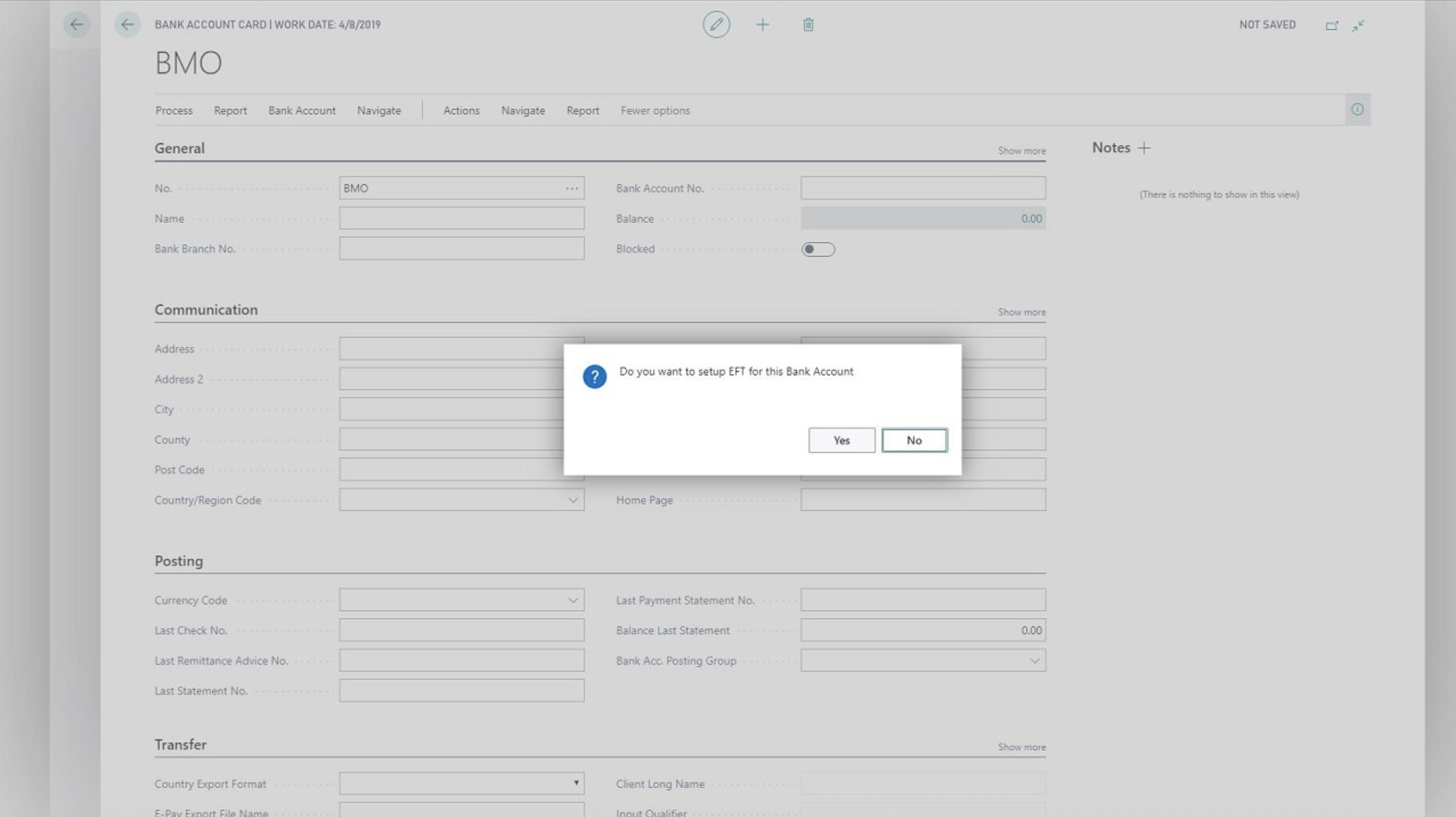Click the back arrow beside Bank Account Card title
This screenshot has height=817, width=1456.
[x=127, y=25]
